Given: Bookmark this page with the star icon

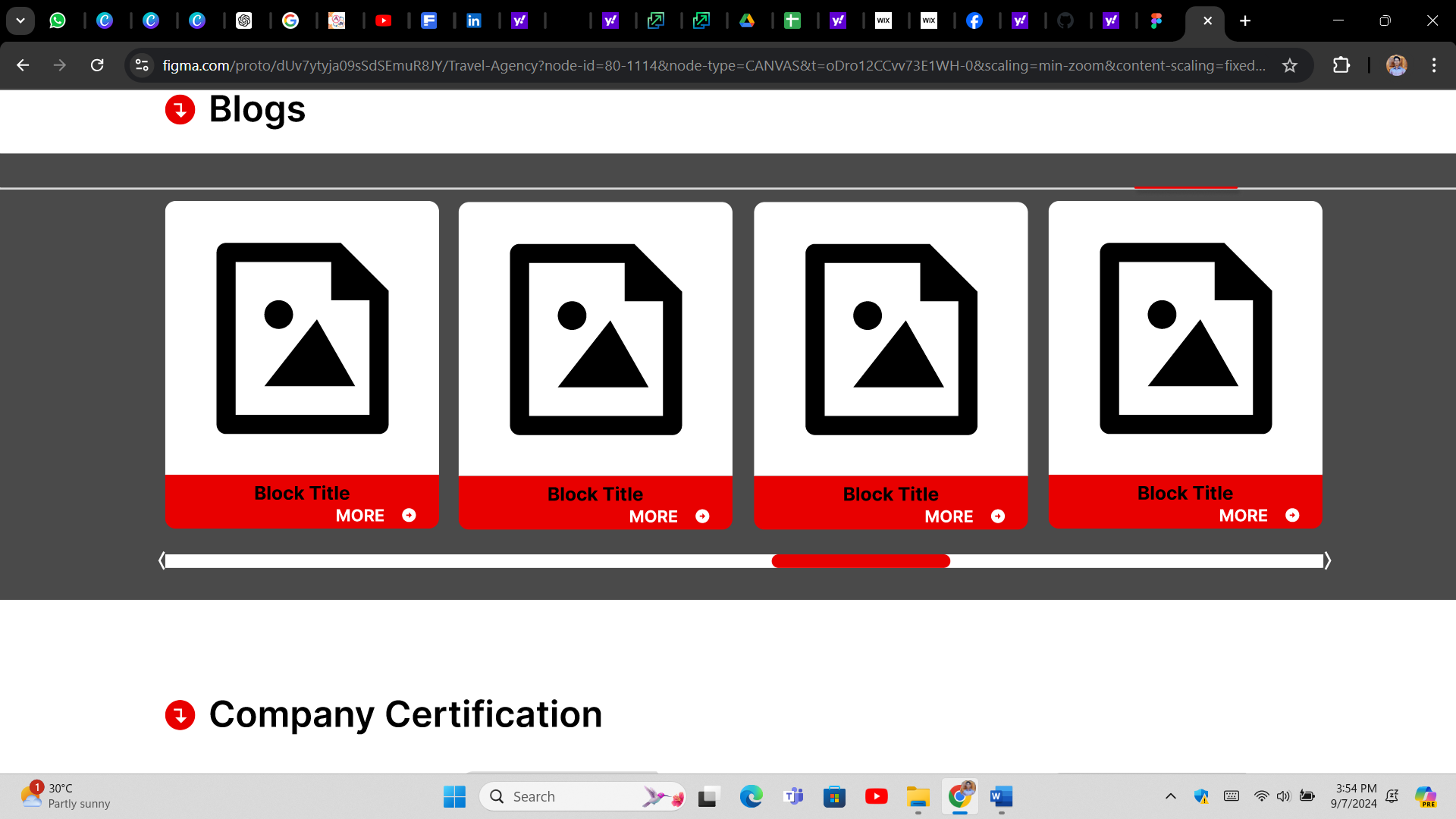Looking at the screenshot, I should pos(1289,65).
